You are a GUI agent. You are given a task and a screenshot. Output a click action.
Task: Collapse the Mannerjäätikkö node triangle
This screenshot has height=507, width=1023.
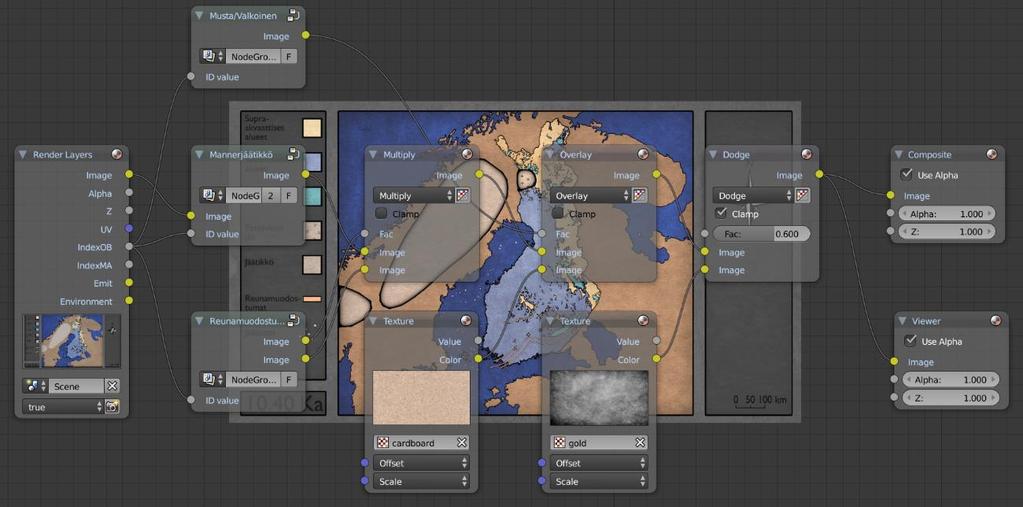pyautogui.click(x=200, y=155)
